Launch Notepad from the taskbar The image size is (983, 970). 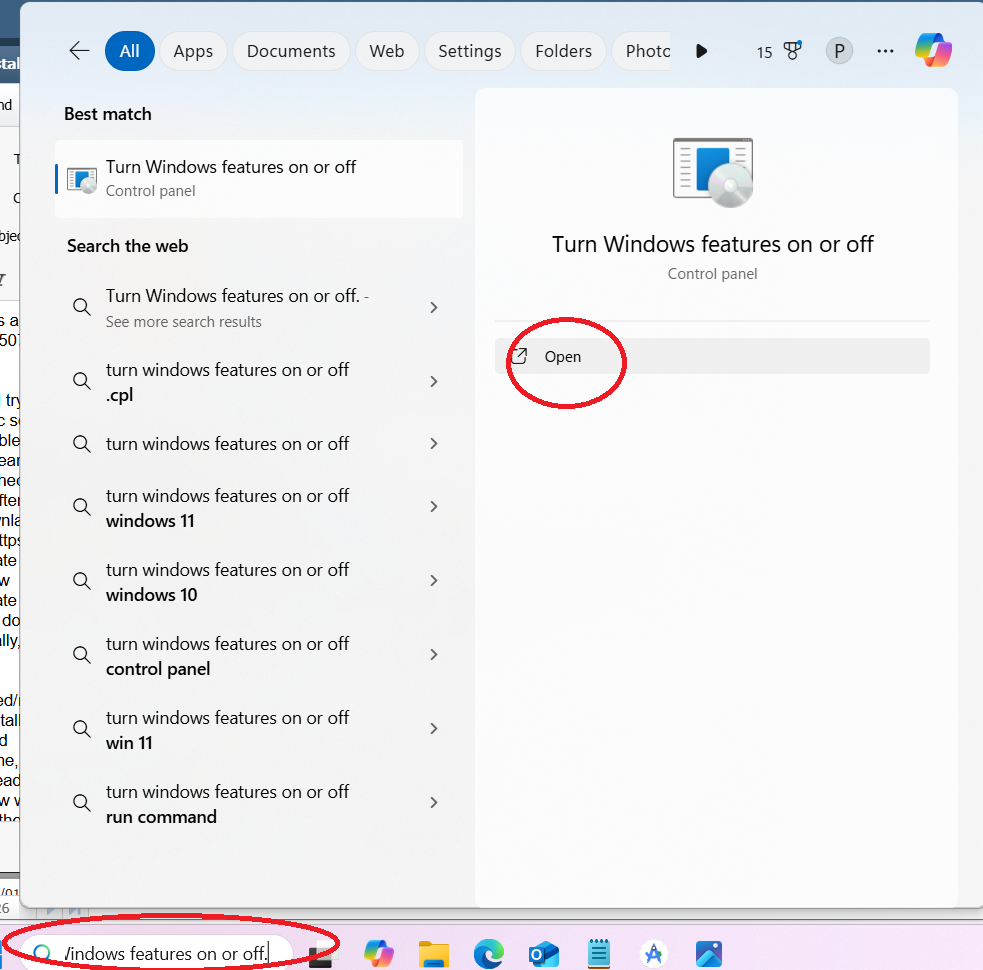(x=598, y=954)
